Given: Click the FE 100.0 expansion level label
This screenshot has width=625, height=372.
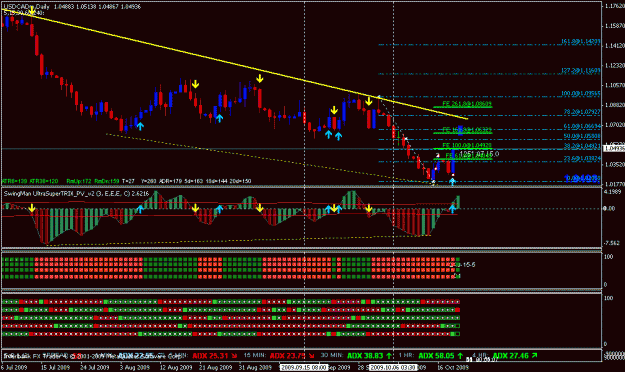Looking at the screenshot, I should (x=467, y=145).
